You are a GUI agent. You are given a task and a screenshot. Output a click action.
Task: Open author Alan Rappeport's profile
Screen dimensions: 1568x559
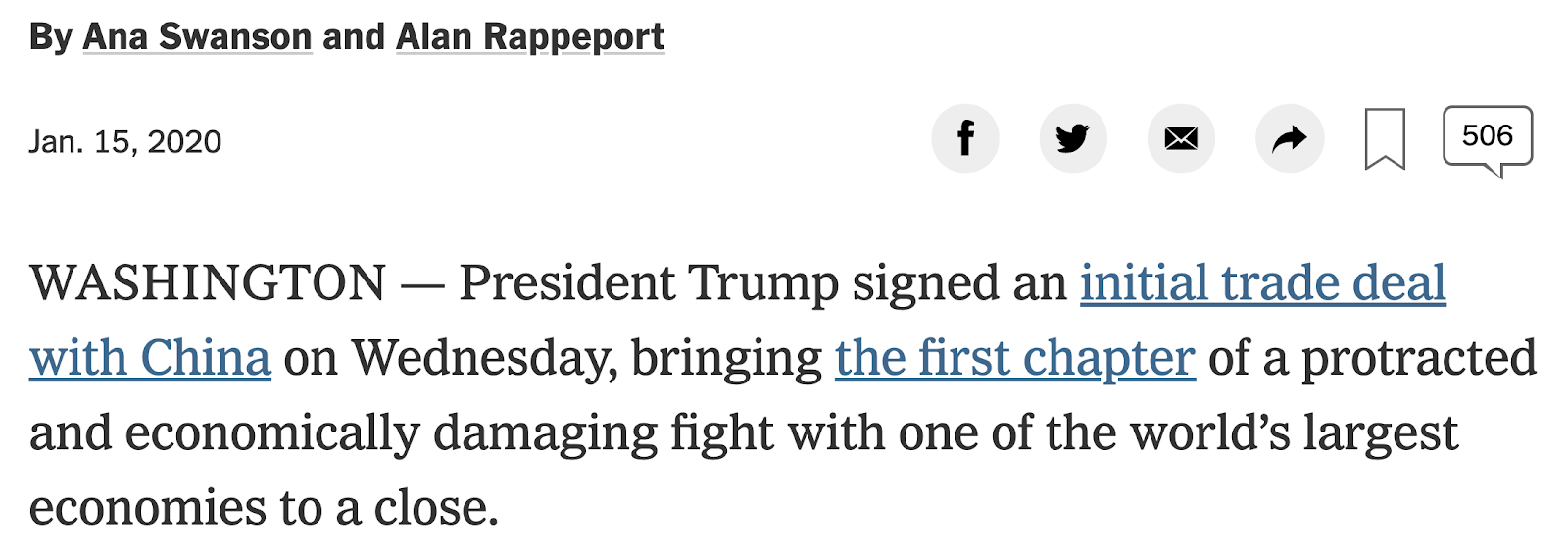pyautogui.click(x=530, y=37)
